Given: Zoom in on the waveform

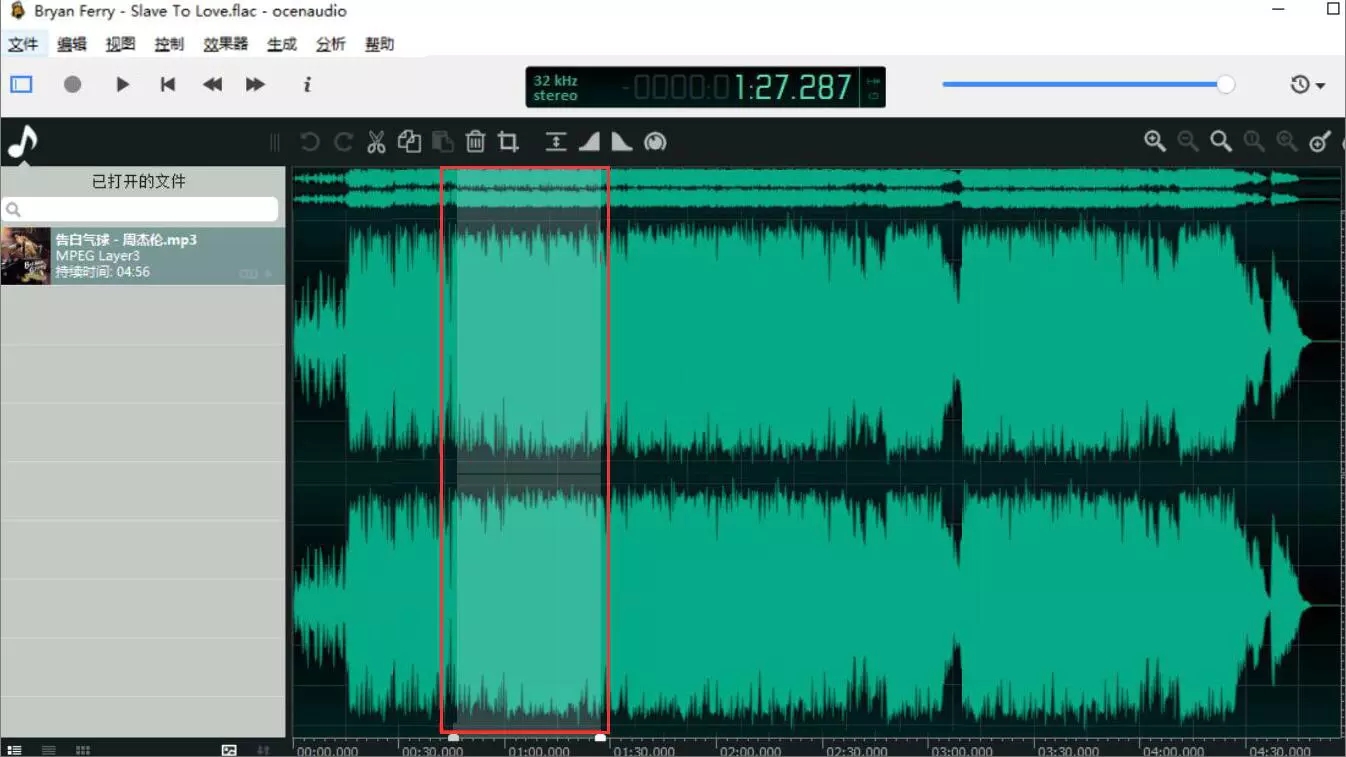Looking at the screenshot, I should tap(1154, 141).
